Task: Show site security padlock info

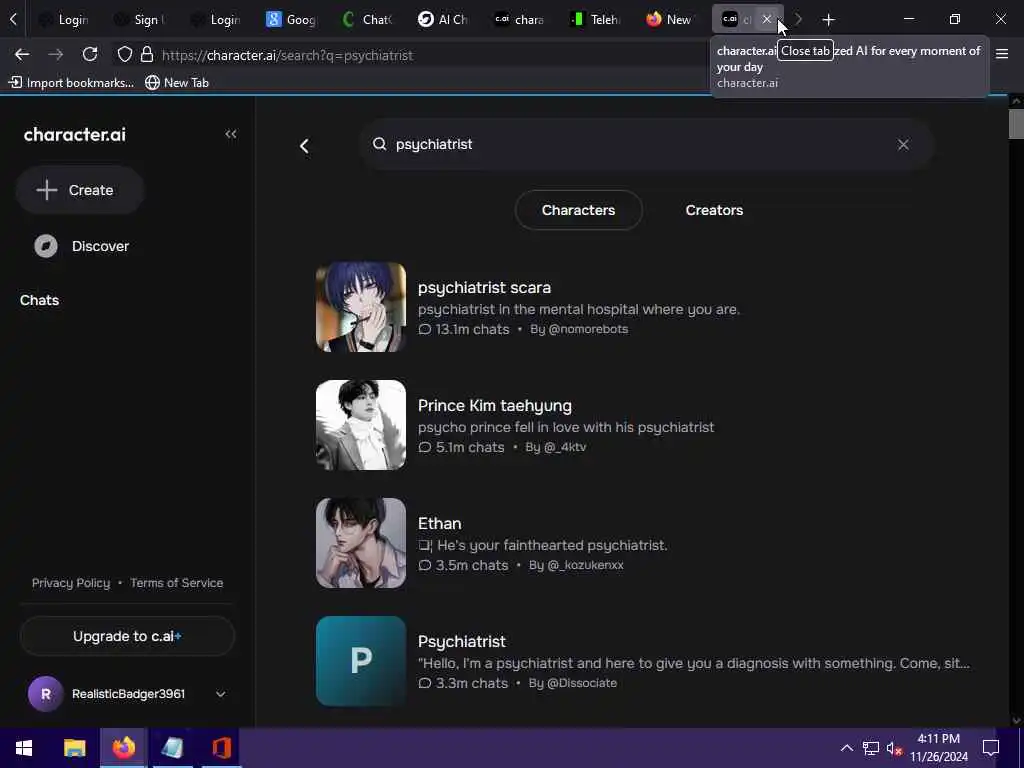Action: pyautogui.click(x=147, y=55)
